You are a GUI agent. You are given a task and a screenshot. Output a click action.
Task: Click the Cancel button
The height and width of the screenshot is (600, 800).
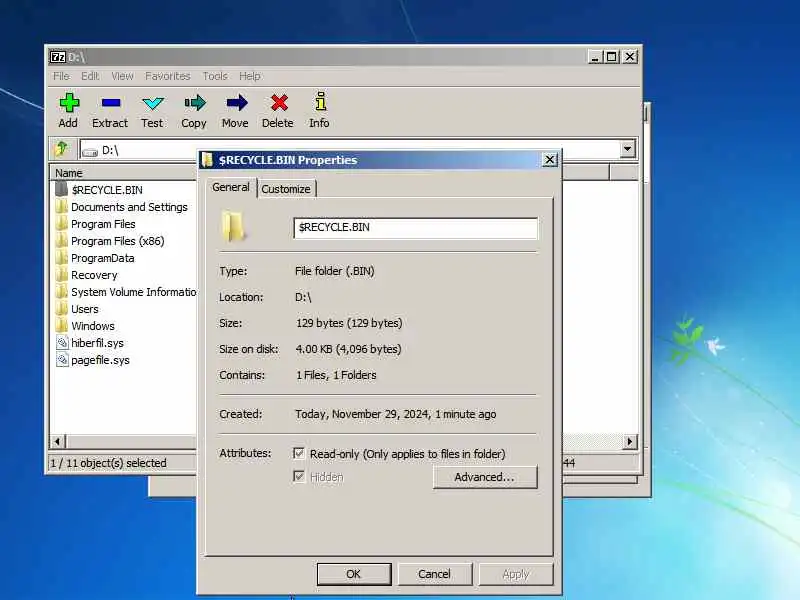pos(435,574)
